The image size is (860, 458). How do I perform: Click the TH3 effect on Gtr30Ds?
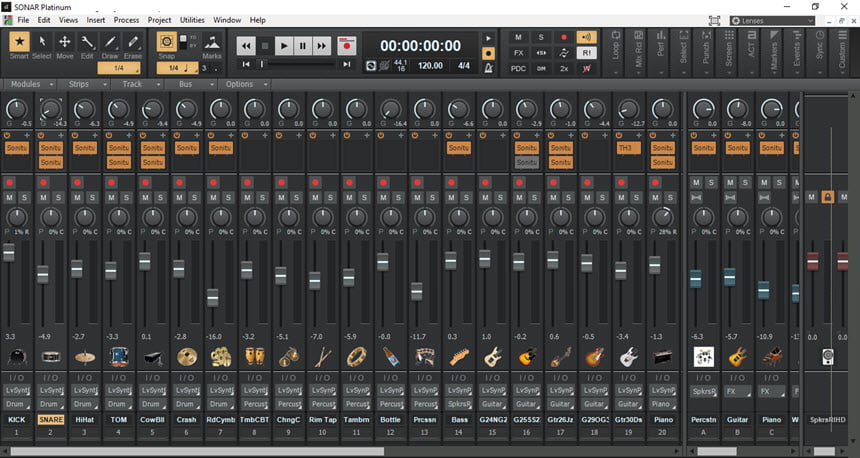pos(629,148)
